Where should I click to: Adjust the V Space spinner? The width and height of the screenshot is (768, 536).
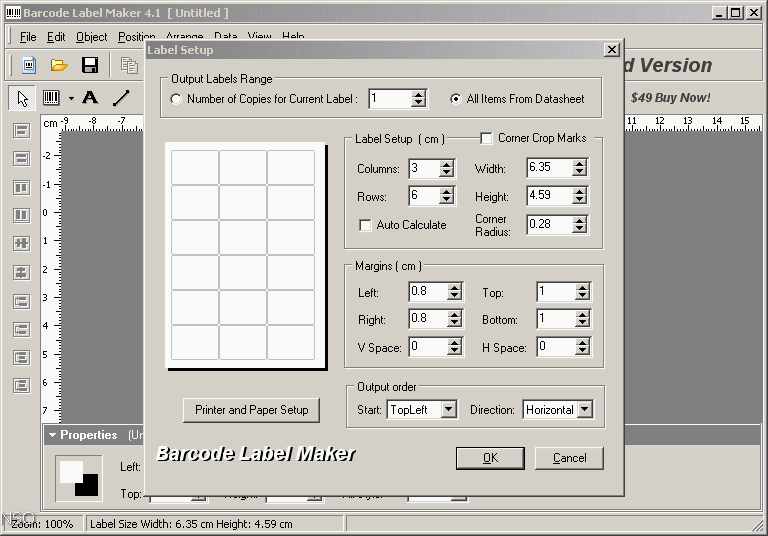[455, 347]
